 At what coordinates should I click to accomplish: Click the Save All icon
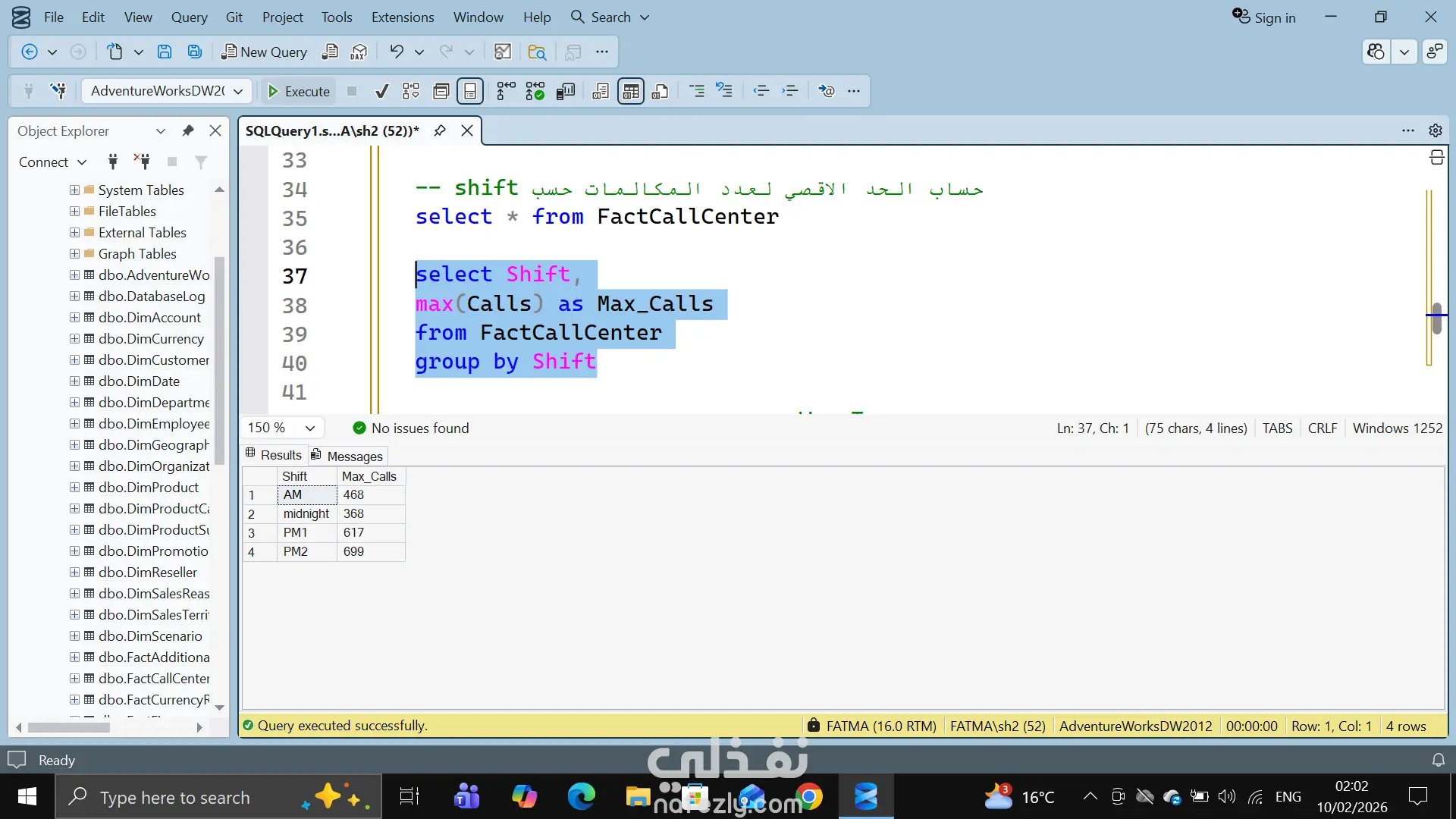[x=195, y=52]
